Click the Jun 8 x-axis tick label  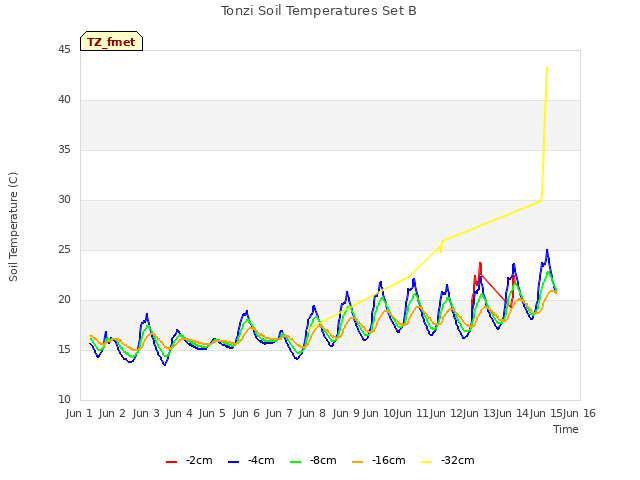[x=312, y=413]
